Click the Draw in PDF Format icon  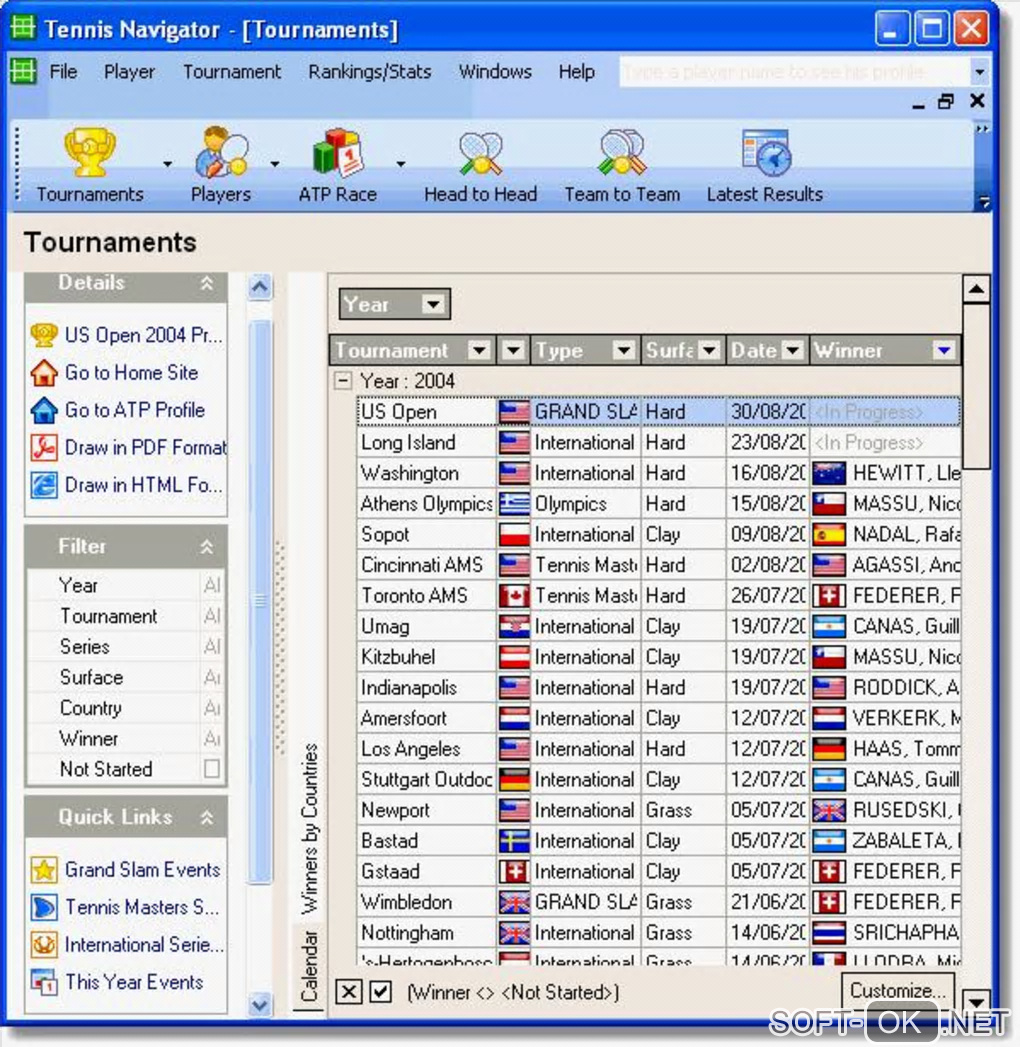coord(43,447)
